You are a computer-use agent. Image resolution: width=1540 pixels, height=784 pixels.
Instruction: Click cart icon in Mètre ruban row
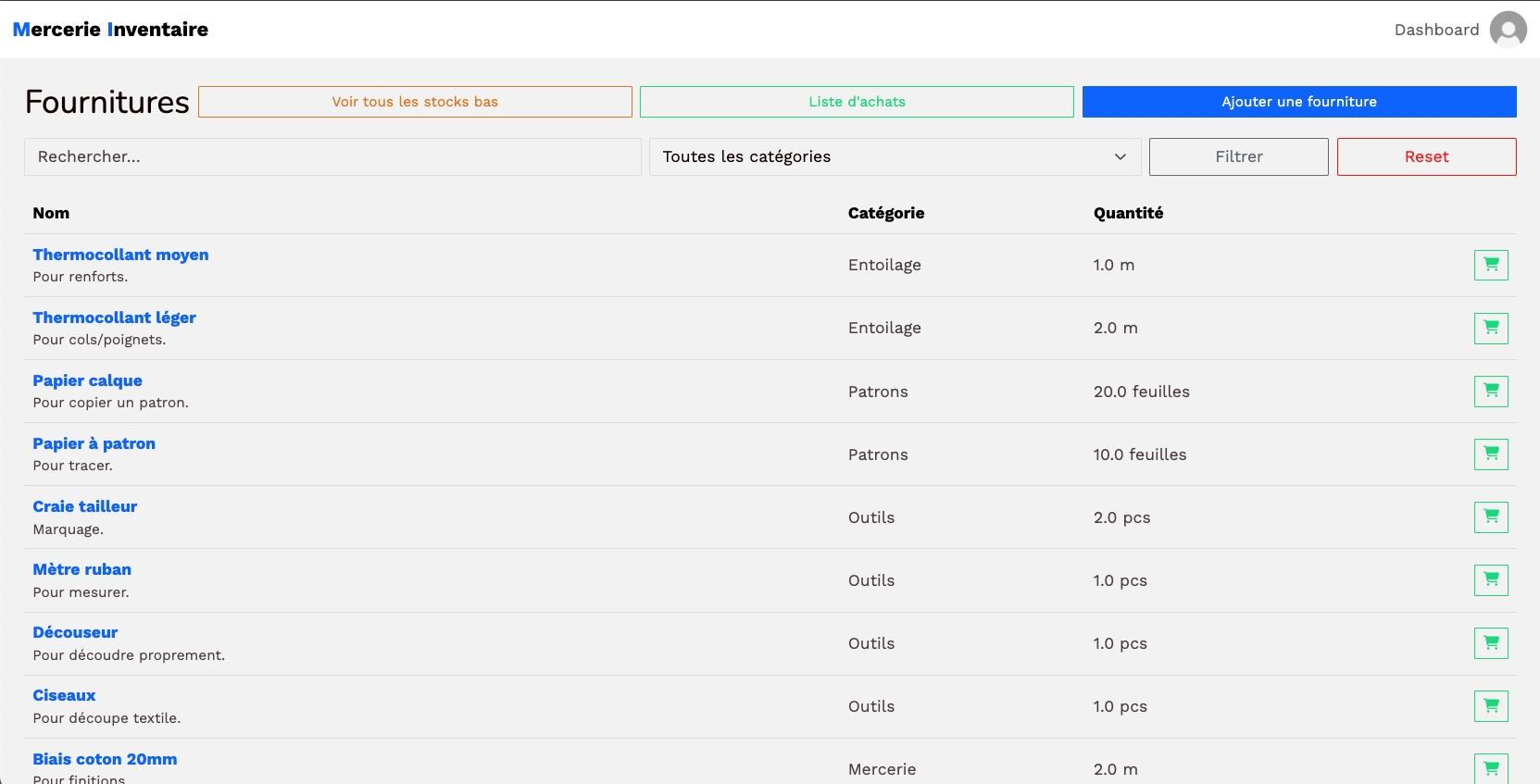(1491, 579)
